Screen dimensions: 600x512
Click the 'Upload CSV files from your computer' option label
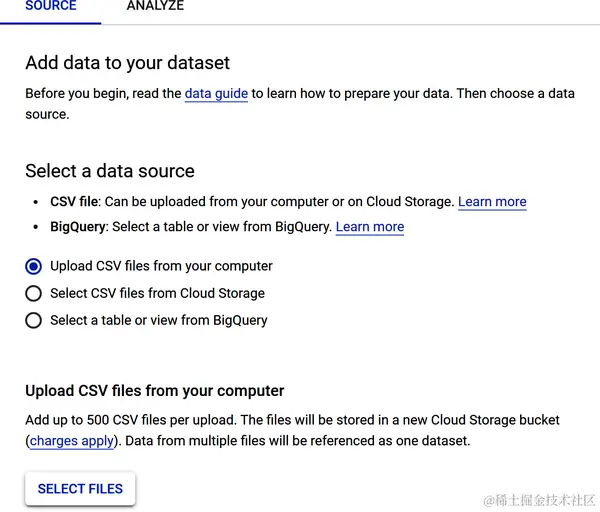pyautogui.click(x=161, y=266)
